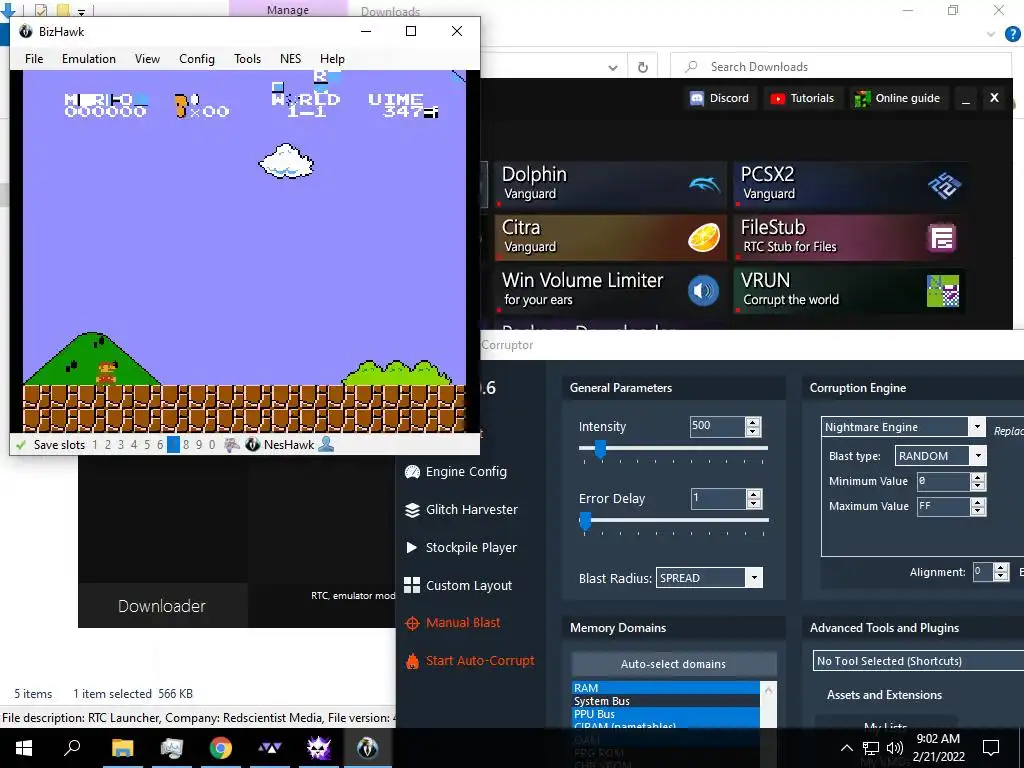Open VRUN via its pixel icon
Image resolution: width=1024 pixels, height=768 pixels.
click(942, 291)
